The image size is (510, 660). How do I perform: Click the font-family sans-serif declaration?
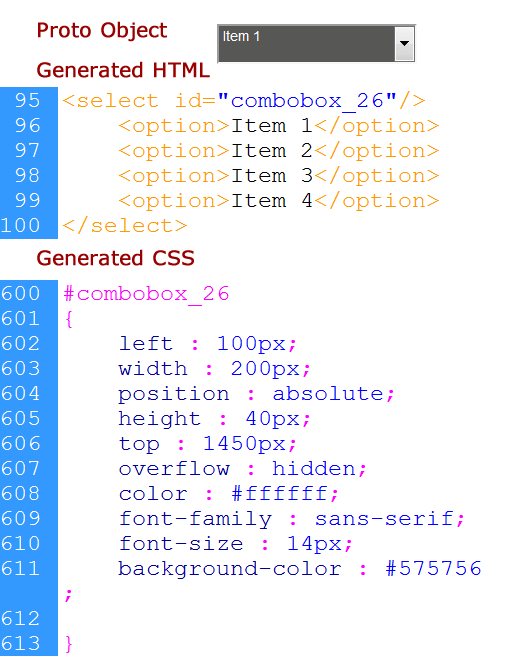pyautogui.click(x=292, y=519)
